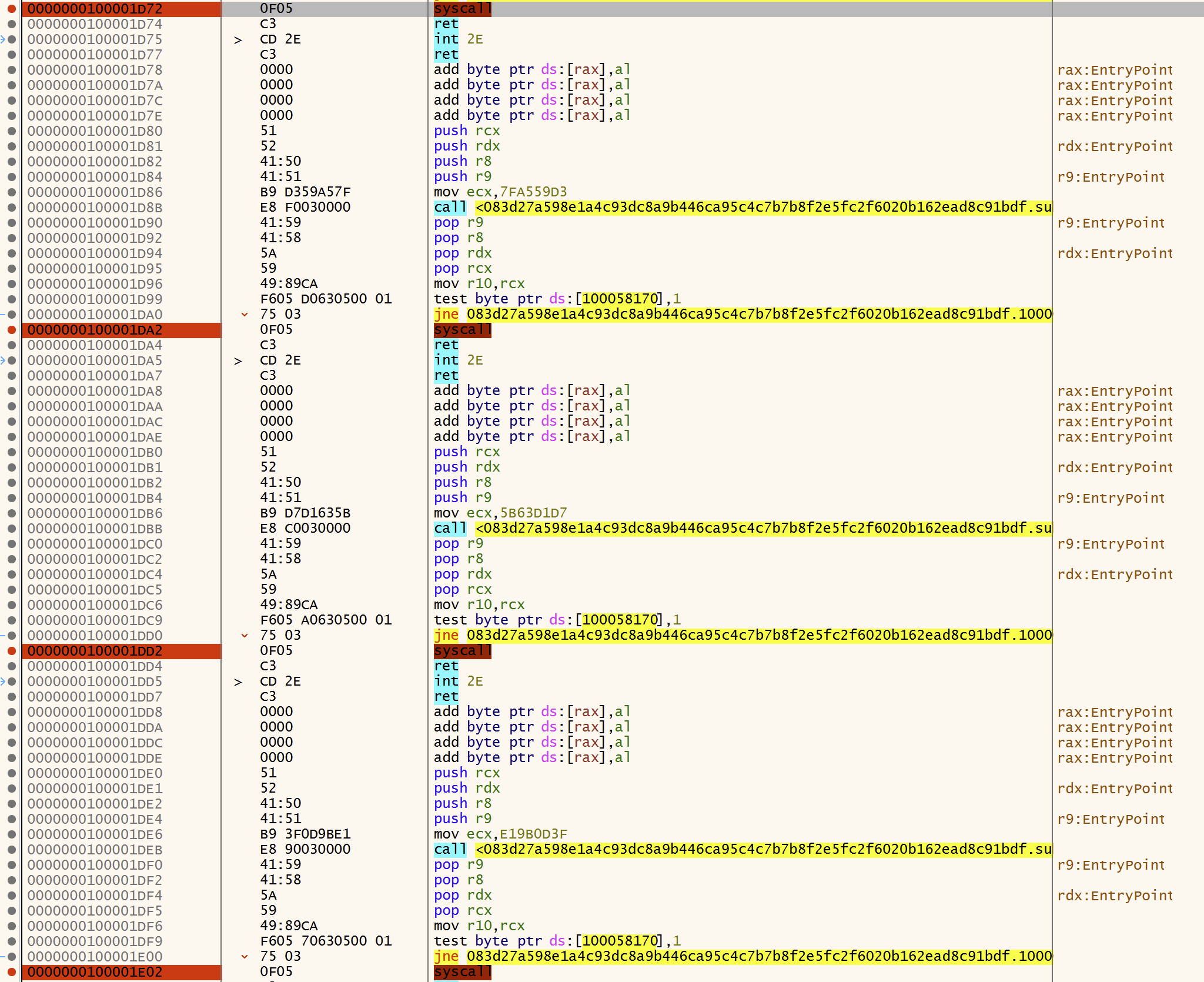
Task: Click mov r10,rcx instruction at 1DF6
Action: coord(479,926)
